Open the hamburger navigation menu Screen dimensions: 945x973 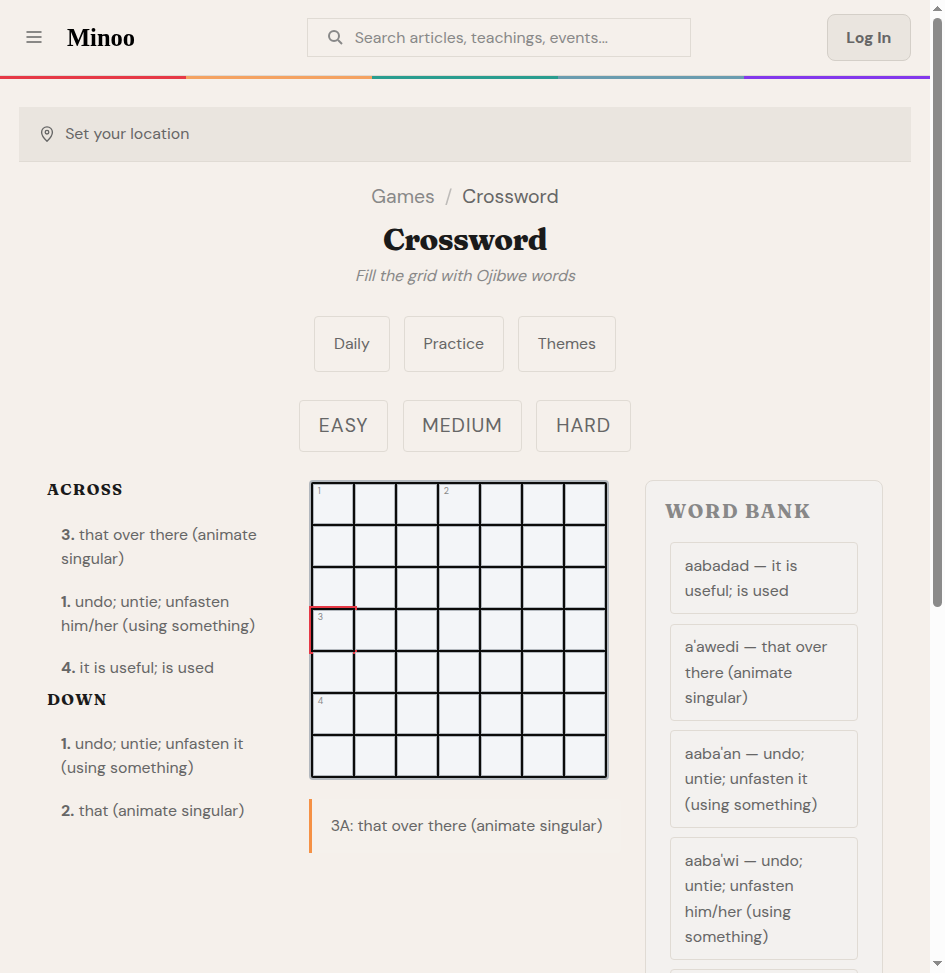(x=34, y=37)
